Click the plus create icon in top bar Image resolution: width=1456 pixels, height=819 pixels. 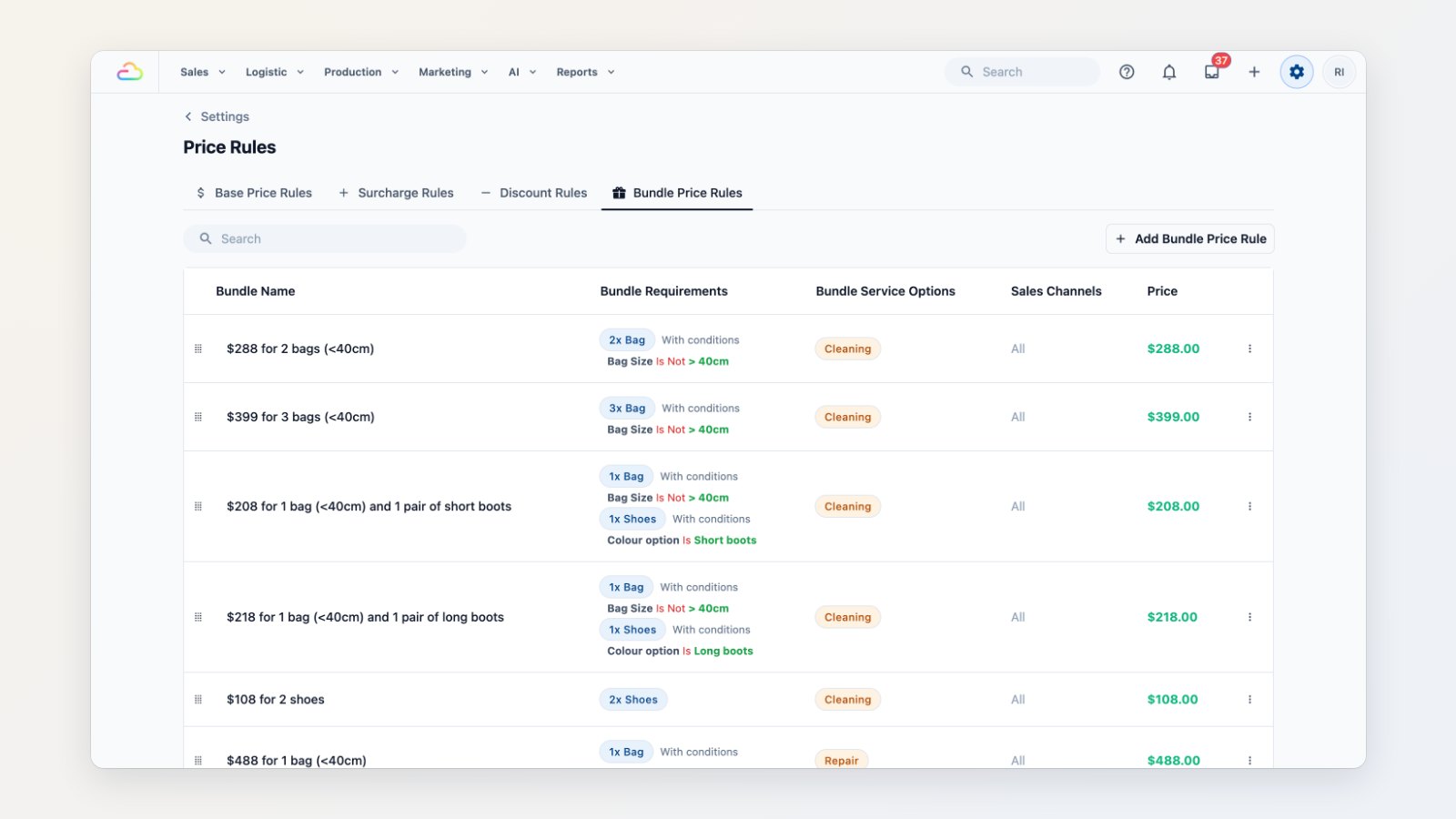[x=1254, y=72]
